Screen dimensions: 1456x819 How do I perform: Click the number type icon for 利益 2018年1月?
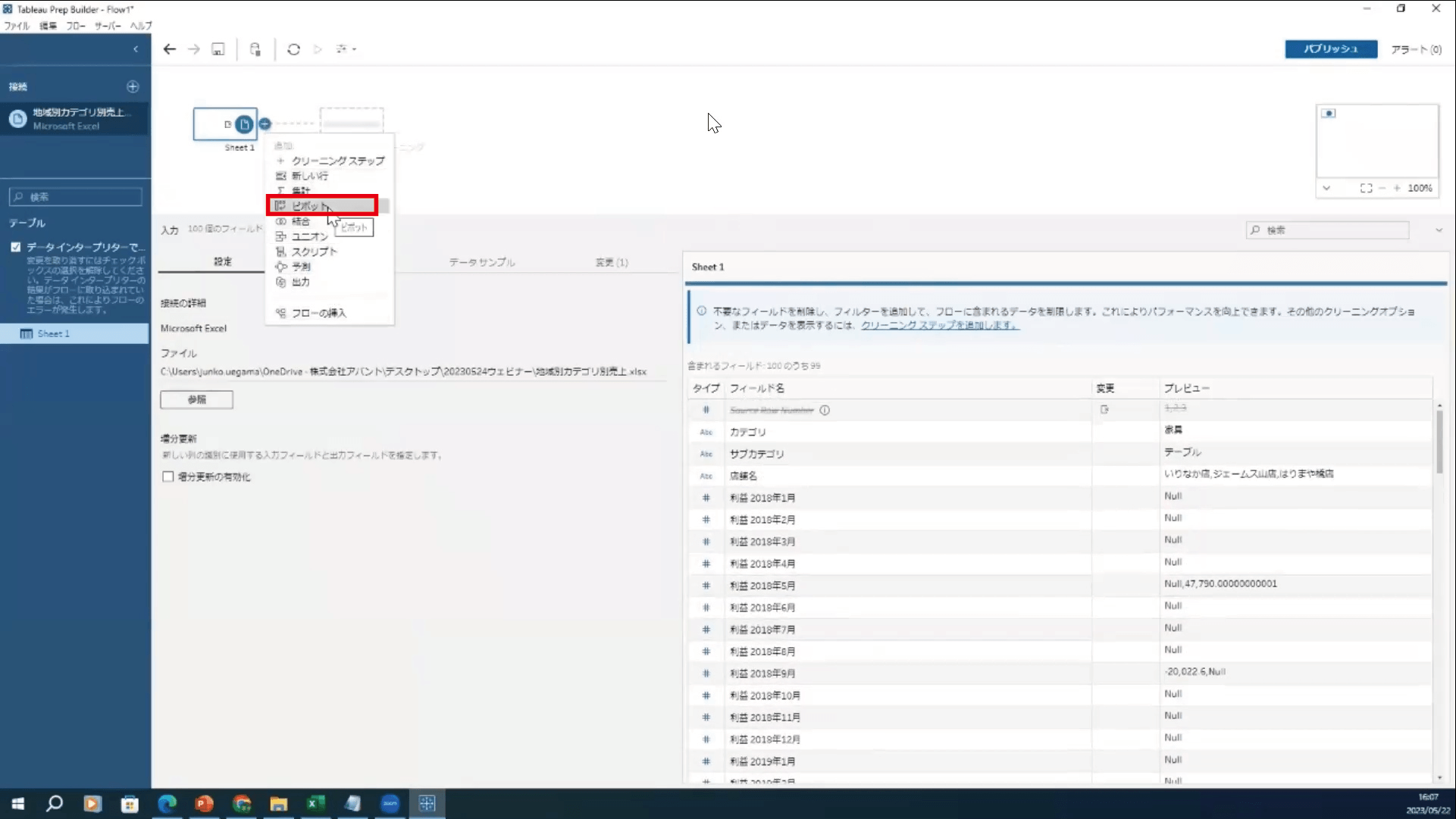pos(706,498)
